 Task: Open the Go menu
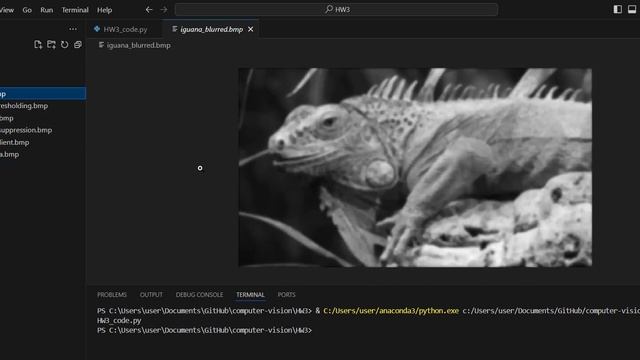coord(27,10)
